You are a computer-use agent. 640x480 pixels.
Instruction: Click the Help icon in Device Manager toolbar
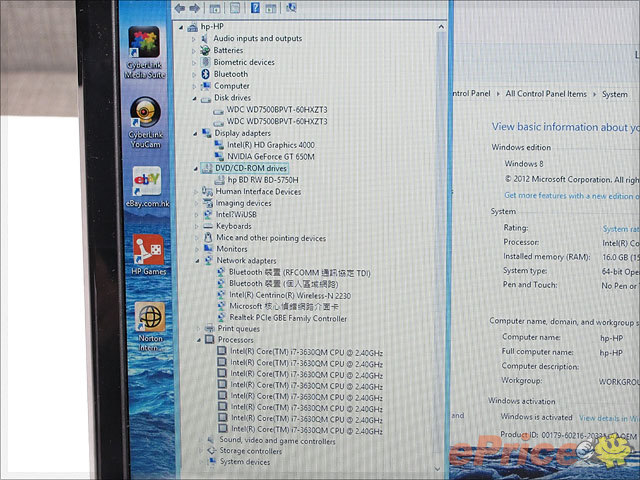coord(255,8)
